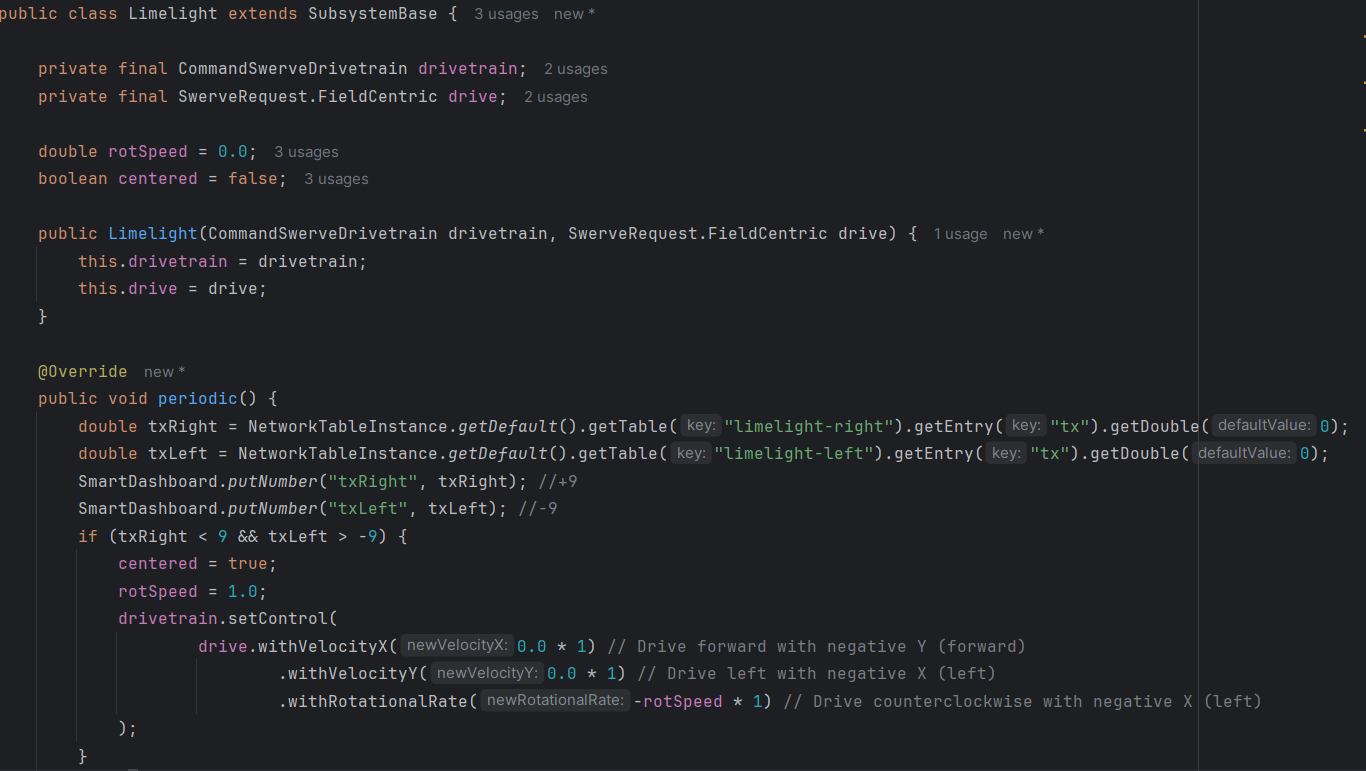Show "3 usages" for the centered field
Viewport: 1366px width, 771px height.
[336, 179]
